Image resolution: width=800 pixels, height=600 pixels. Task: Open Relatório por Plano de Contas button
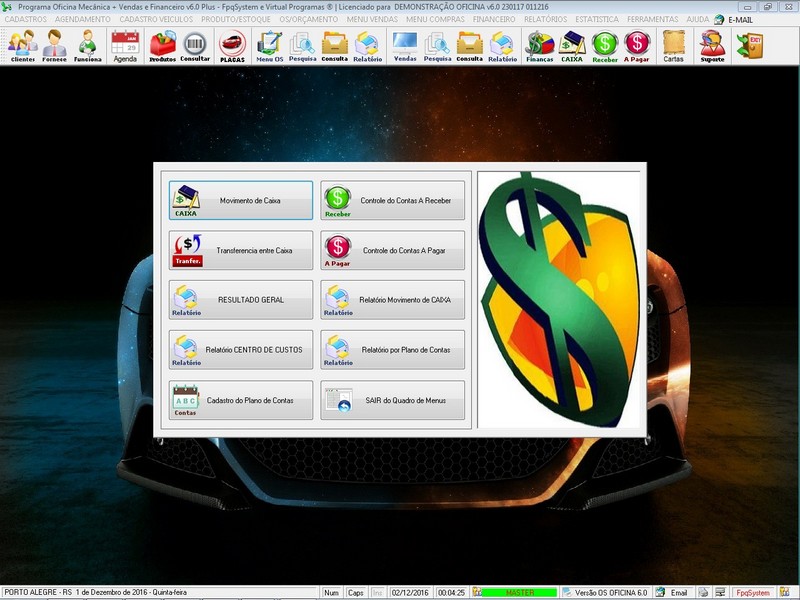[392, 350]
